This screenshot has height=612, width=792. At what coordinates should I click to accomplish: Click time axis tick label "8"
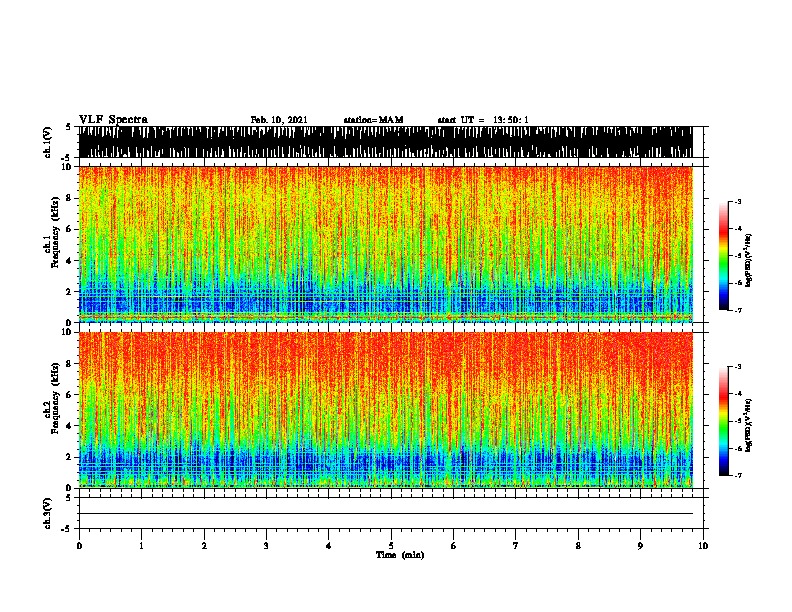[578, 546]
